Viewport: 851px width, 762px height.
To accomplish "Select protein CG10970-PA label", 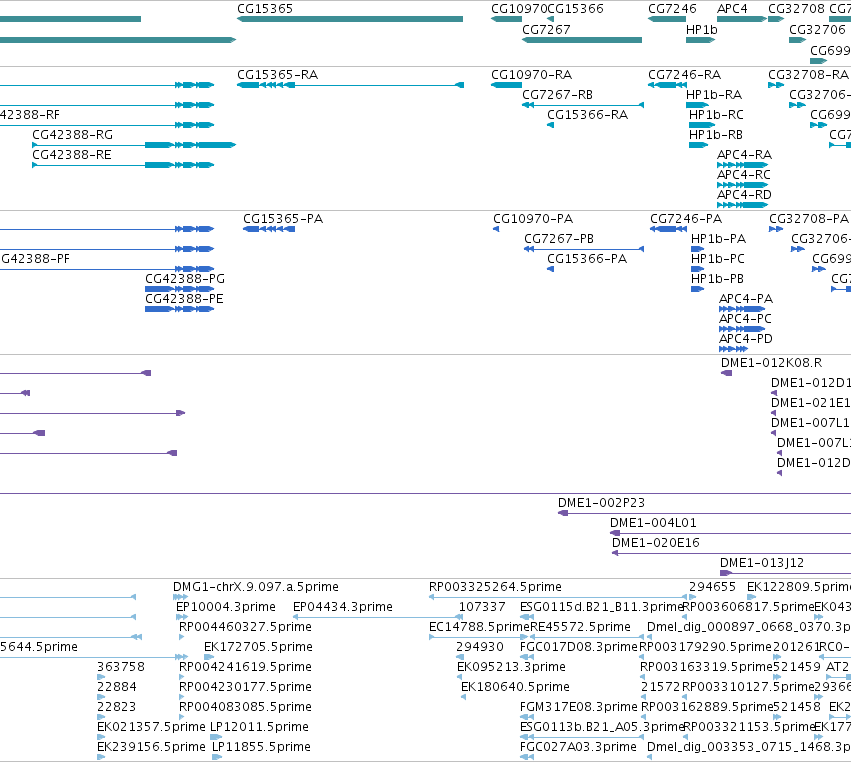I will 533,219.
